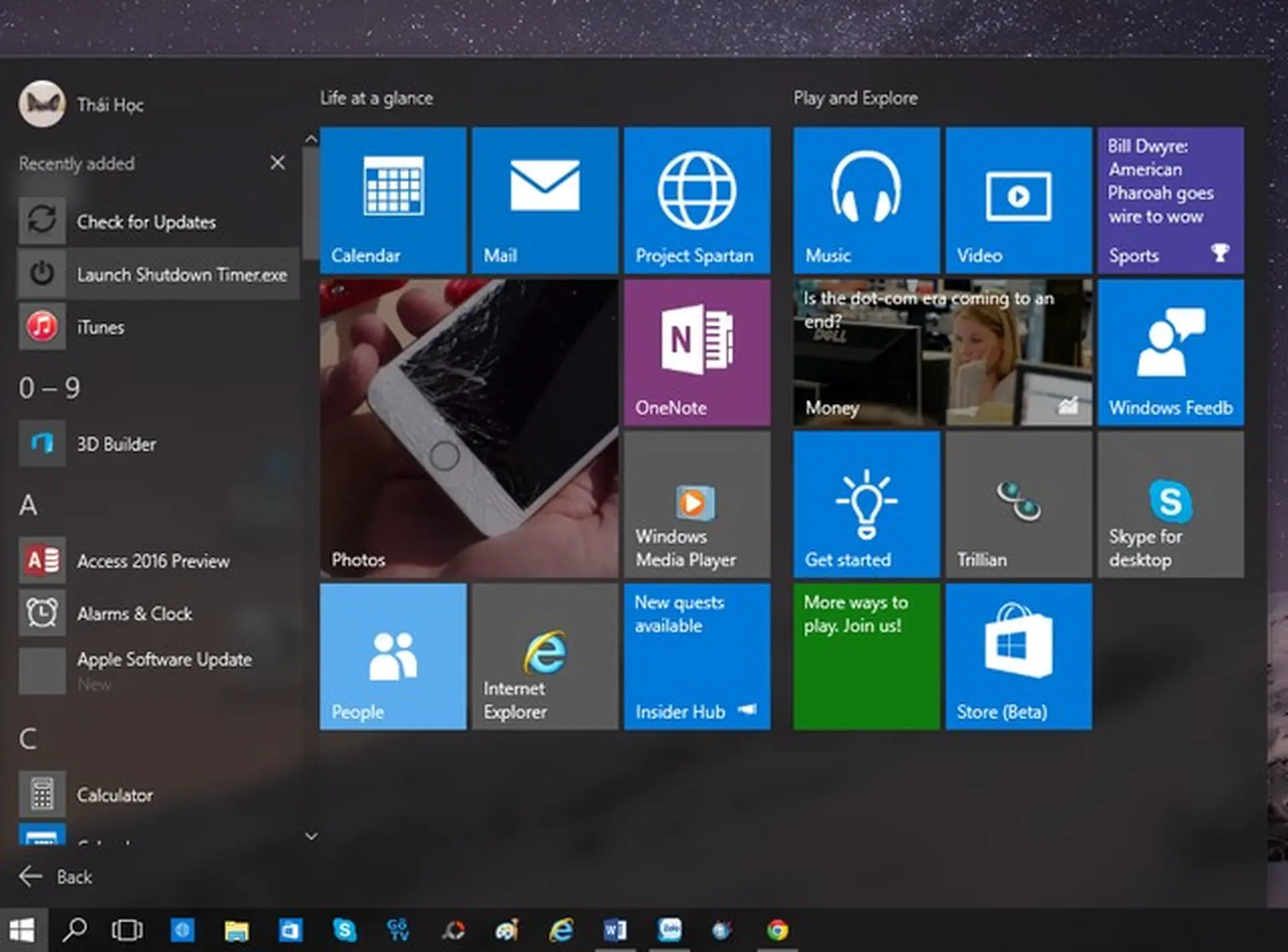Click the letter A group header
The image size is (1288, 952).
pyautogui.click(x=28, y=505)
